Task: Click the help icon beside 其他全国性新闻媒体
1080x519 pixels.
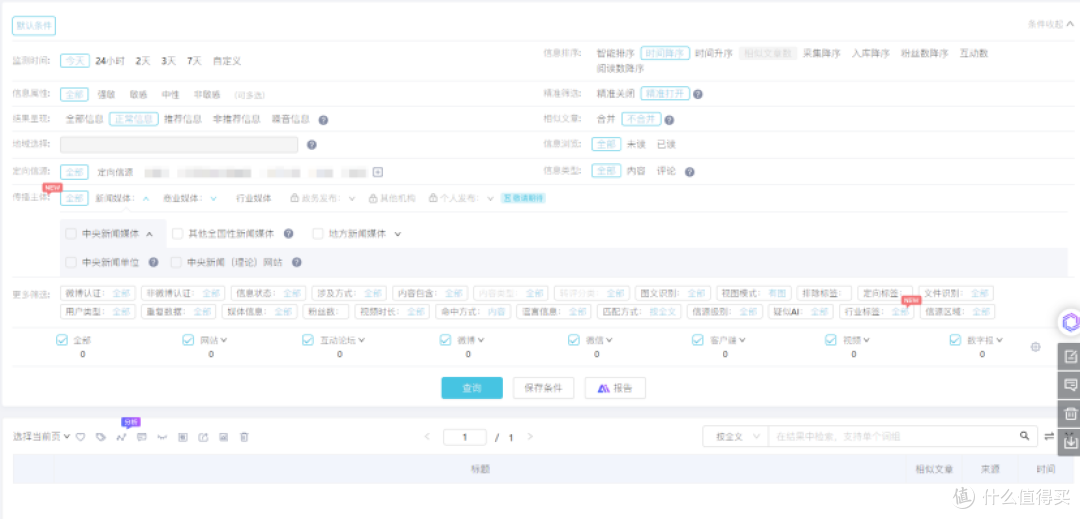Action: 289,234
